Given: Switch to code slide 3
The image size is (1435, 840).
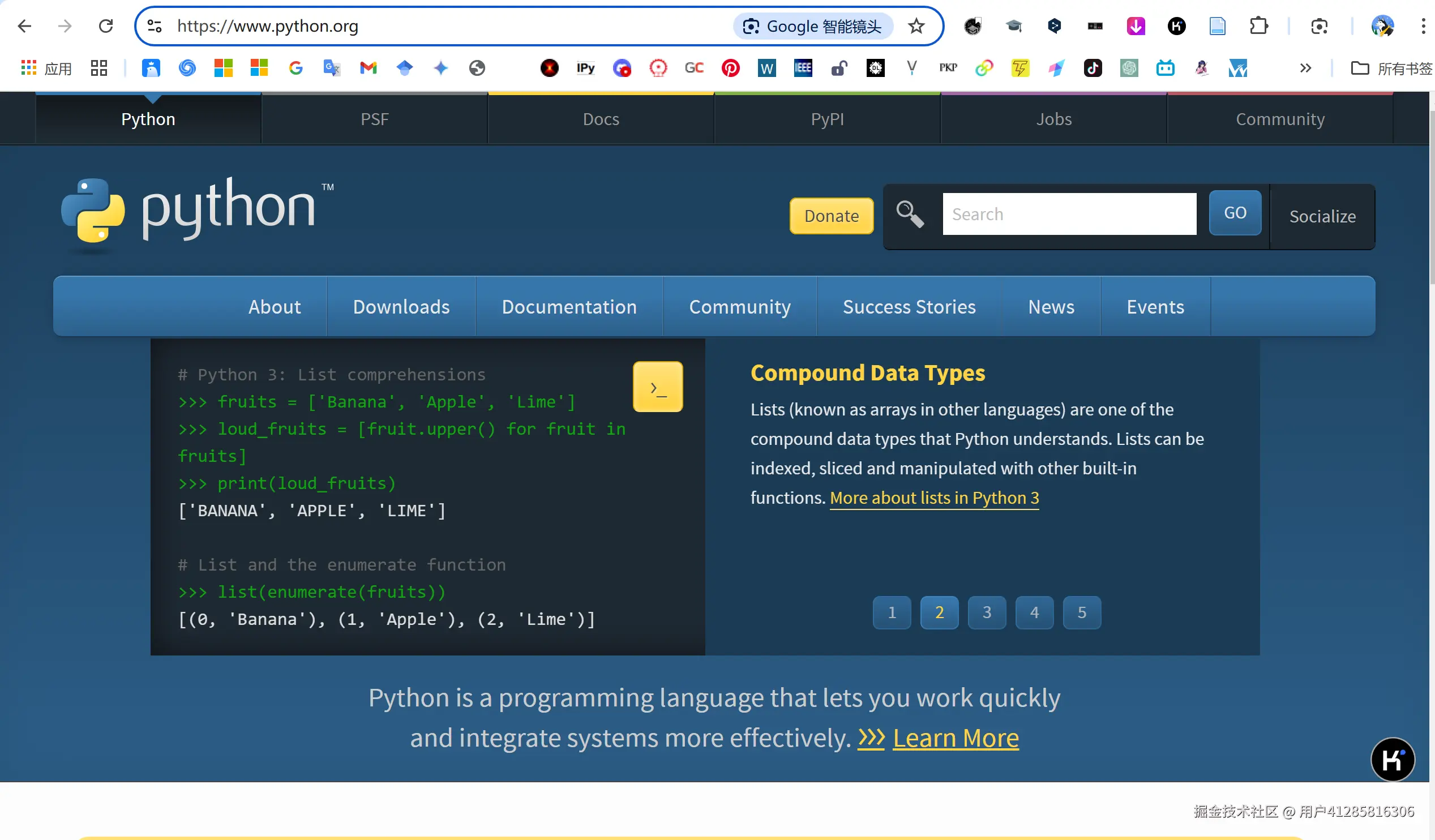Looking at the screenshot, I should [987, 612].
